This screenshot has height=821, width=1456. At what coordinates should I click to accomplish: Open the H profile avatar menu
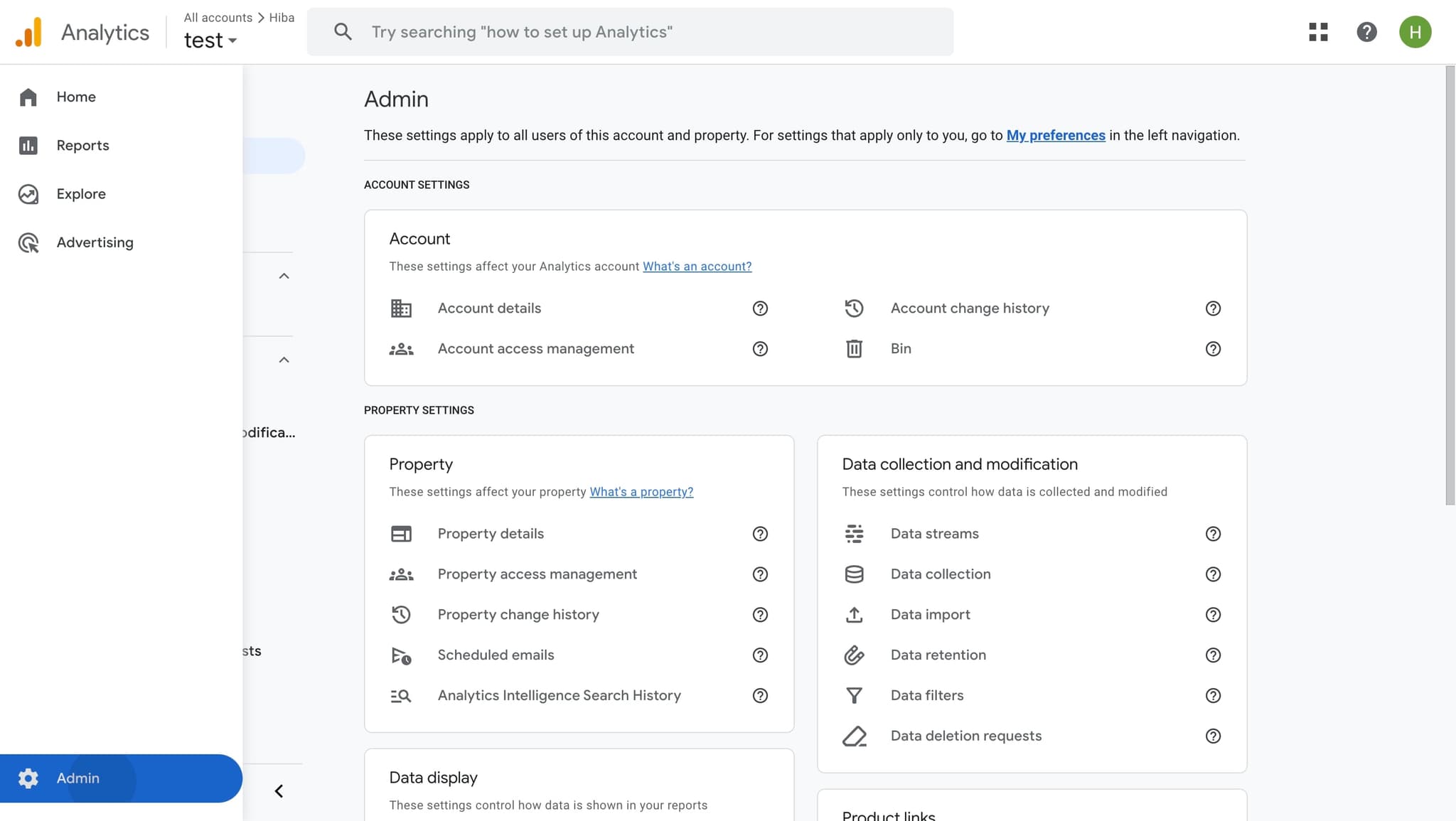[x=1415, y=32]
